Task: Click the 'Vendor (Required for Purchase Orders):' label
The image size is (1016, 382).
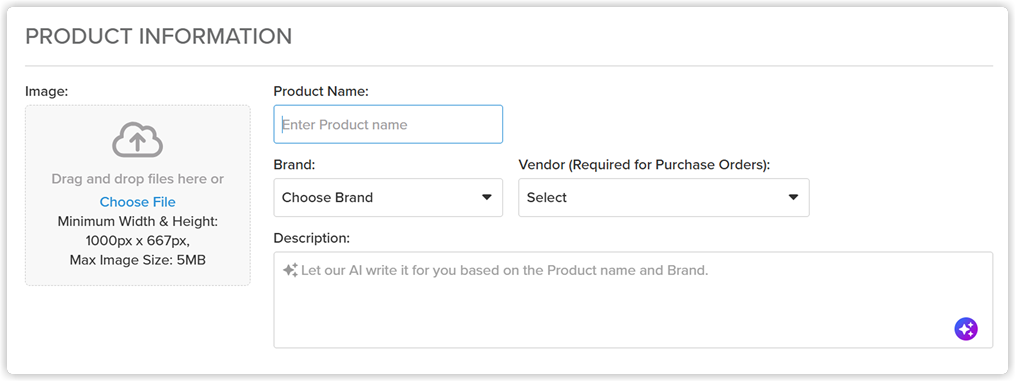Action: click(x=644, y=165)
